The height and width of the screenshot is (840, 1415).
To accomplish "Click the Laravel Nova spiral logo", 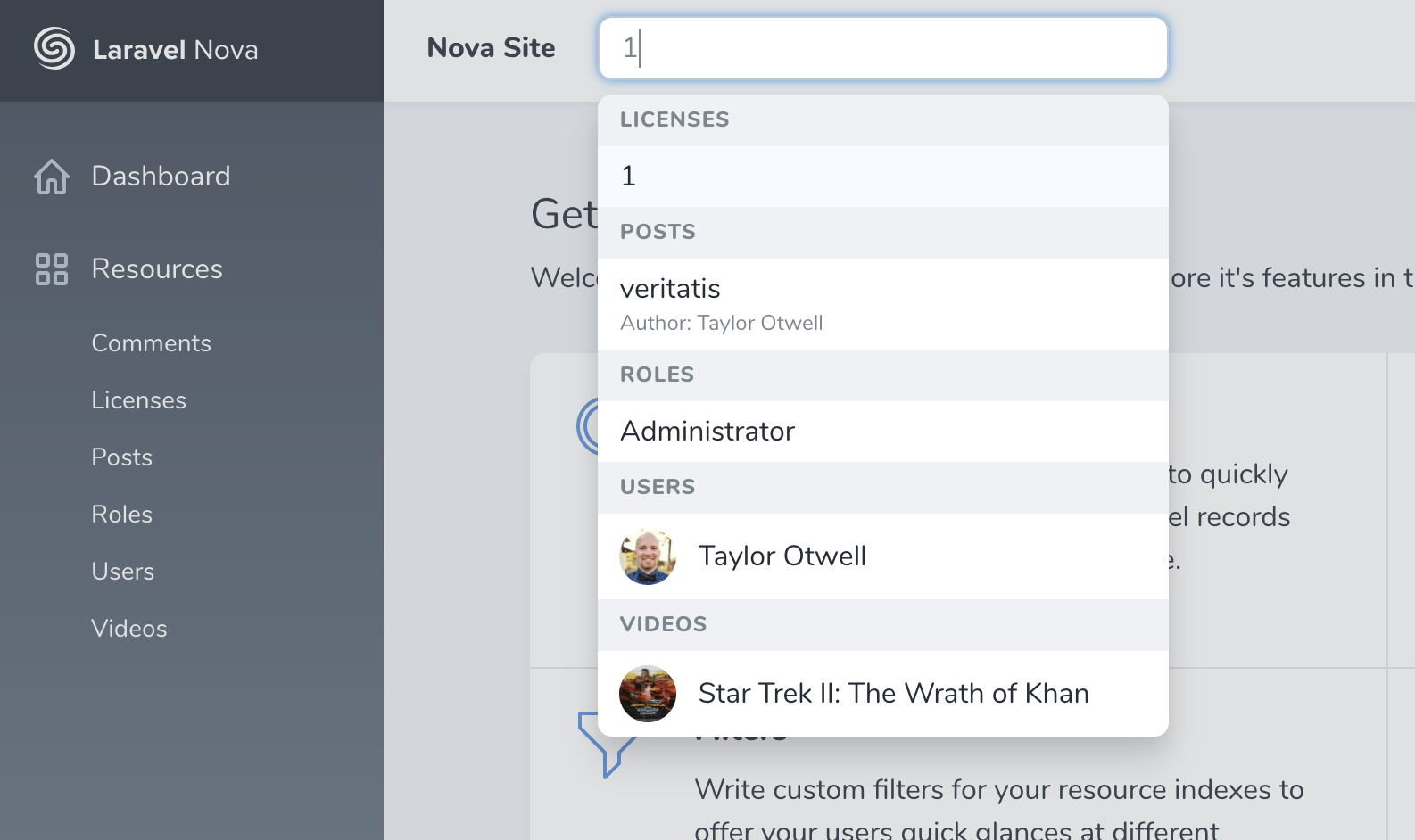I will [54, 48].
